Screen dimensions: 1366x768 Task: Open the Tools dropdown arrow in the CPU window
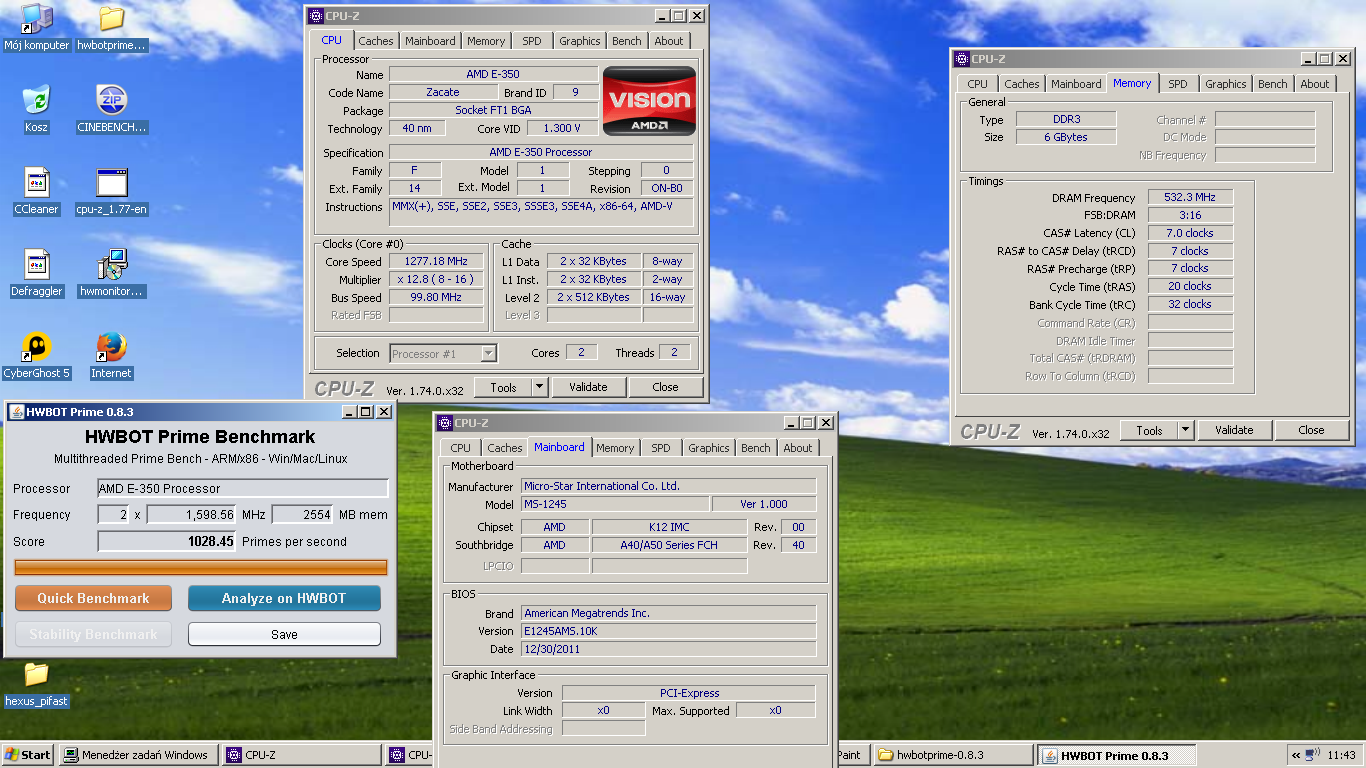coord(540,387)
